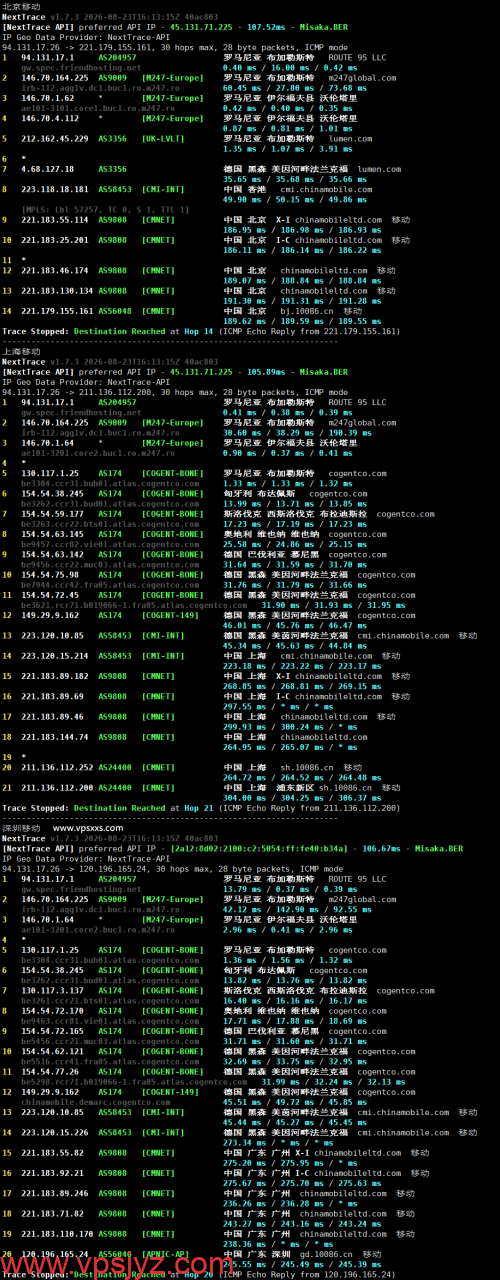
Task: Click AS204957 in first Beijing hop
Action: tap(118, 58)
